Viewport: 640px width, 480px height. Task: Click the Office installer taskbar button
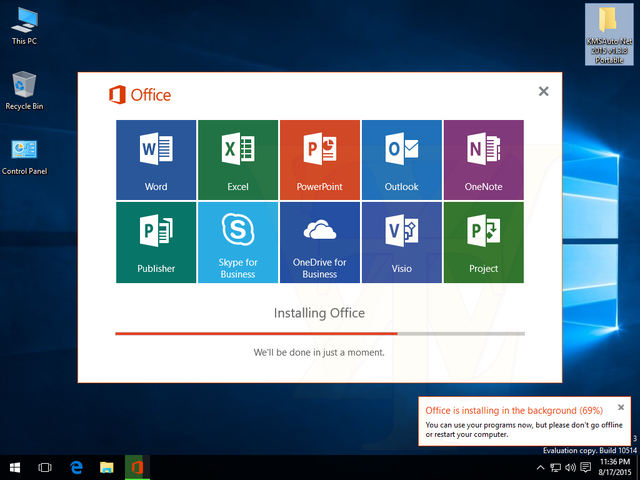[x=138, y=467]
